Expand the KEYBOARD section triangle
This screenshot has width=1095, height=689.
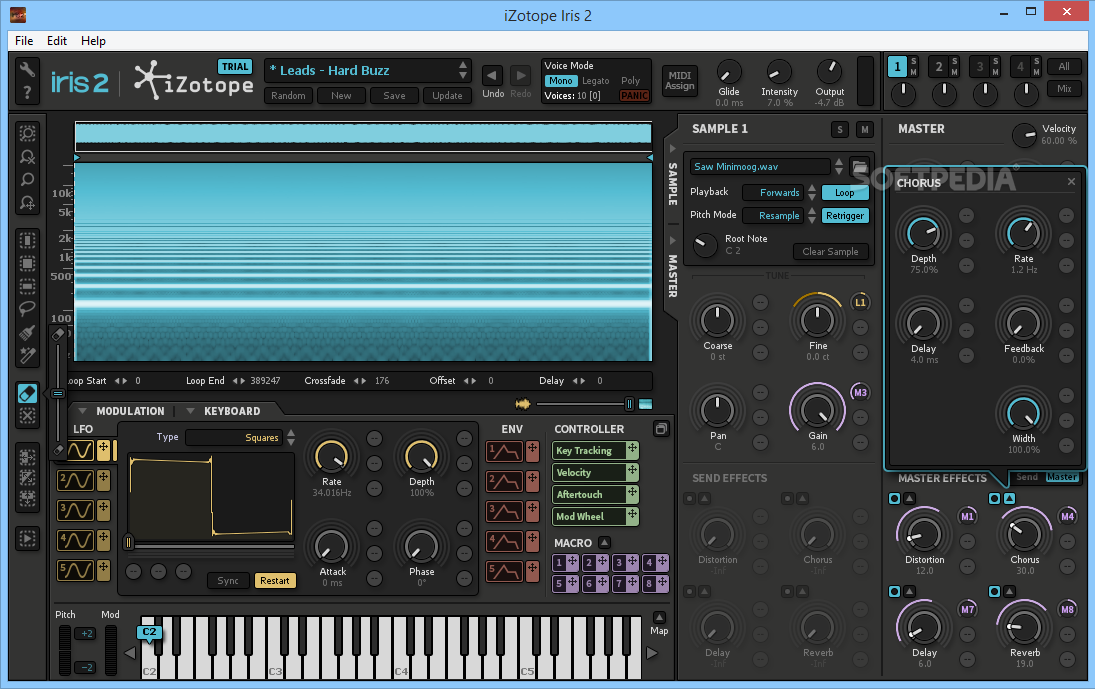click(x=190, y=411)
